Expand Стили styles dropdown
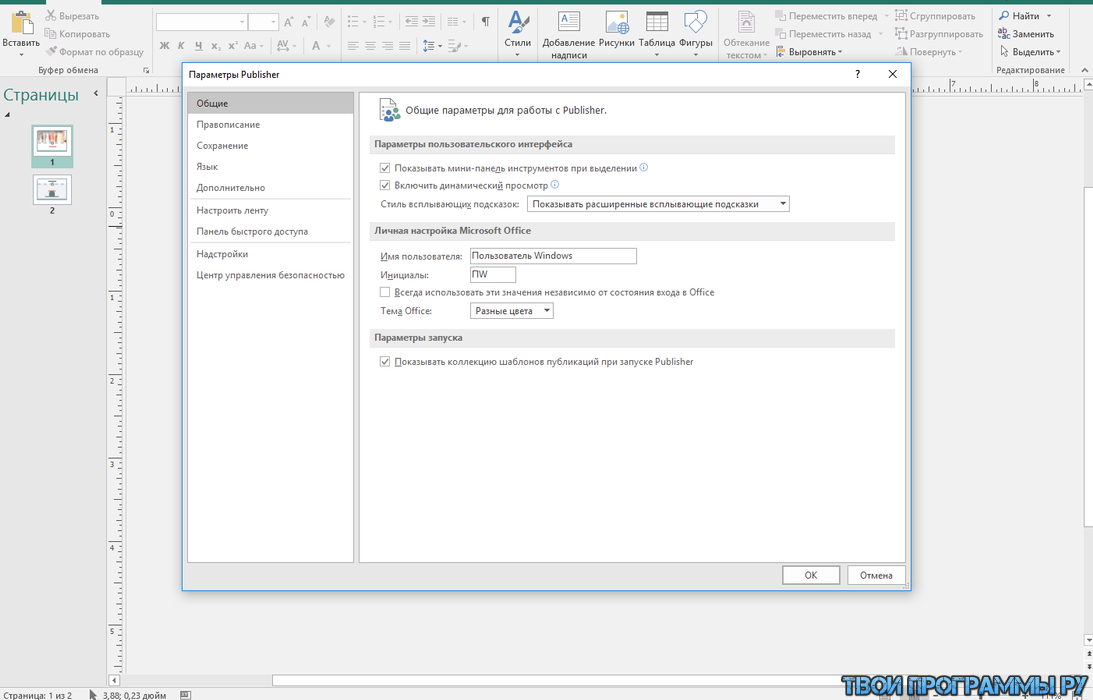Viewport: 1093px width, 700px height. pyautogui.click(x=517, y=55)
